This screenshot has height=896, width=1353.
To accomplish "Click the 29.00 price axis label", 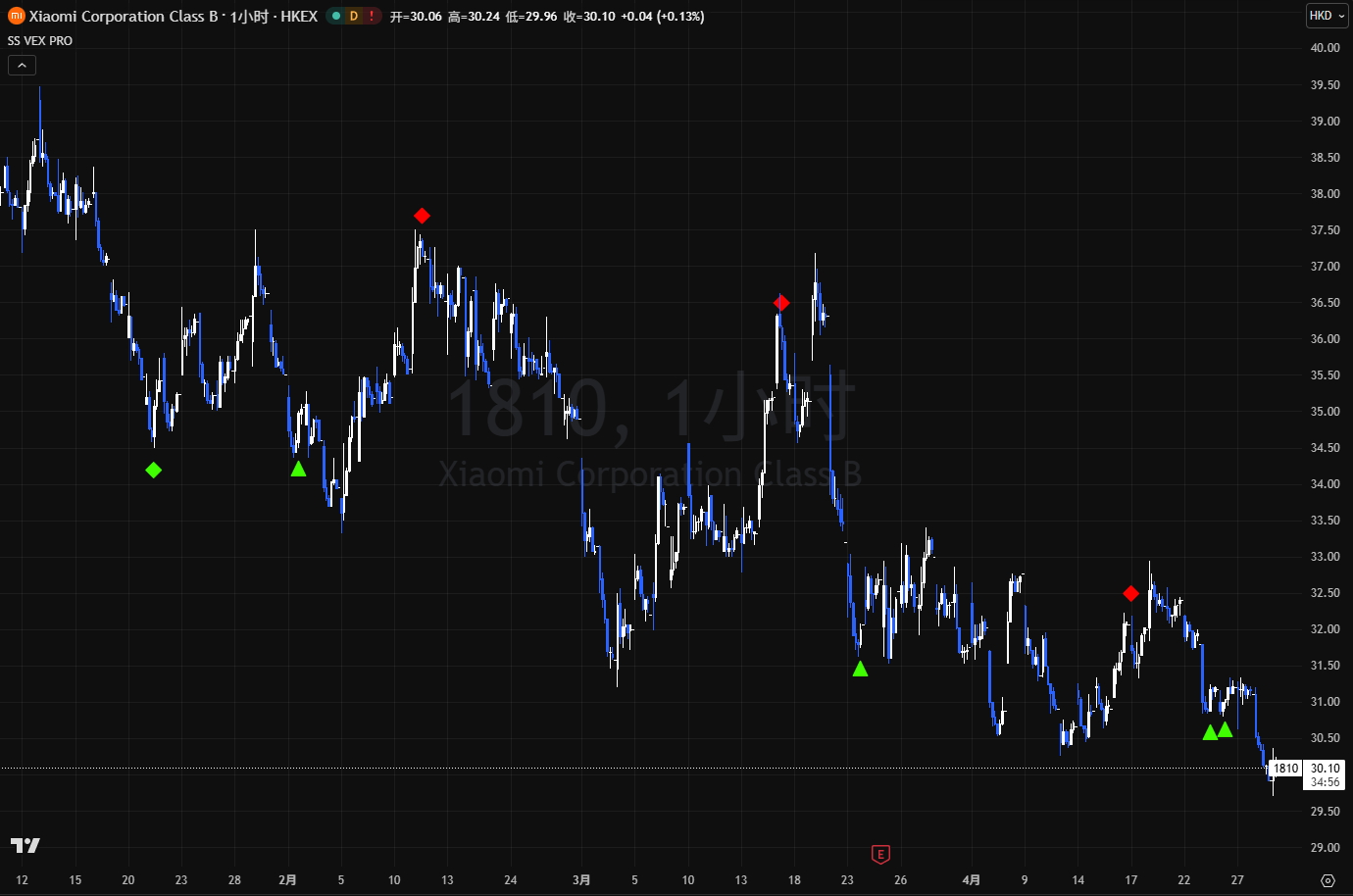I will 1325,848.
